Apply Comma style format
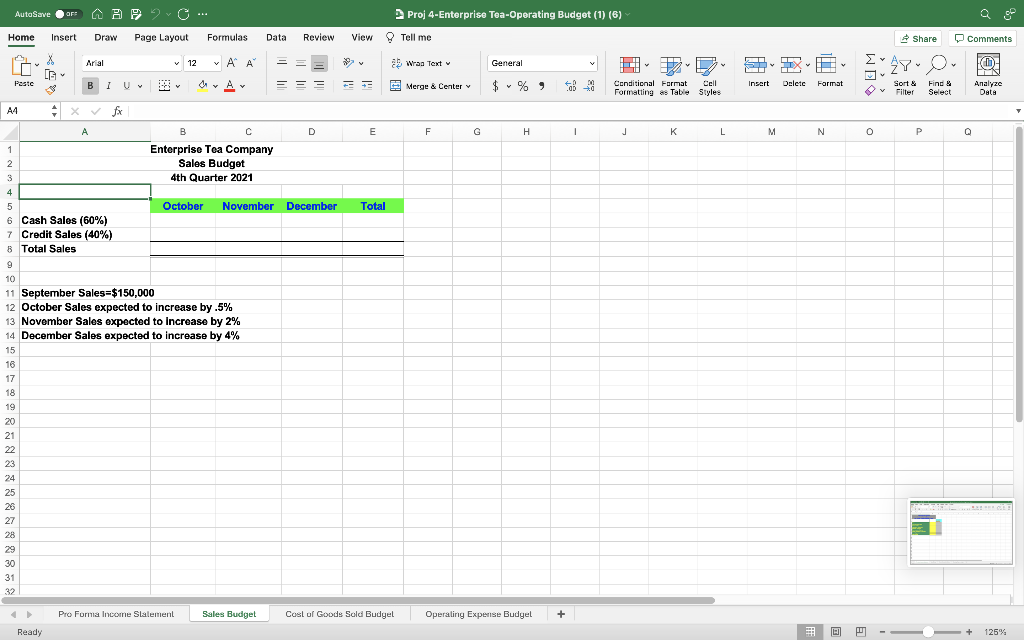Viewport: 1024px width, 640px height. tap(541, 86)
